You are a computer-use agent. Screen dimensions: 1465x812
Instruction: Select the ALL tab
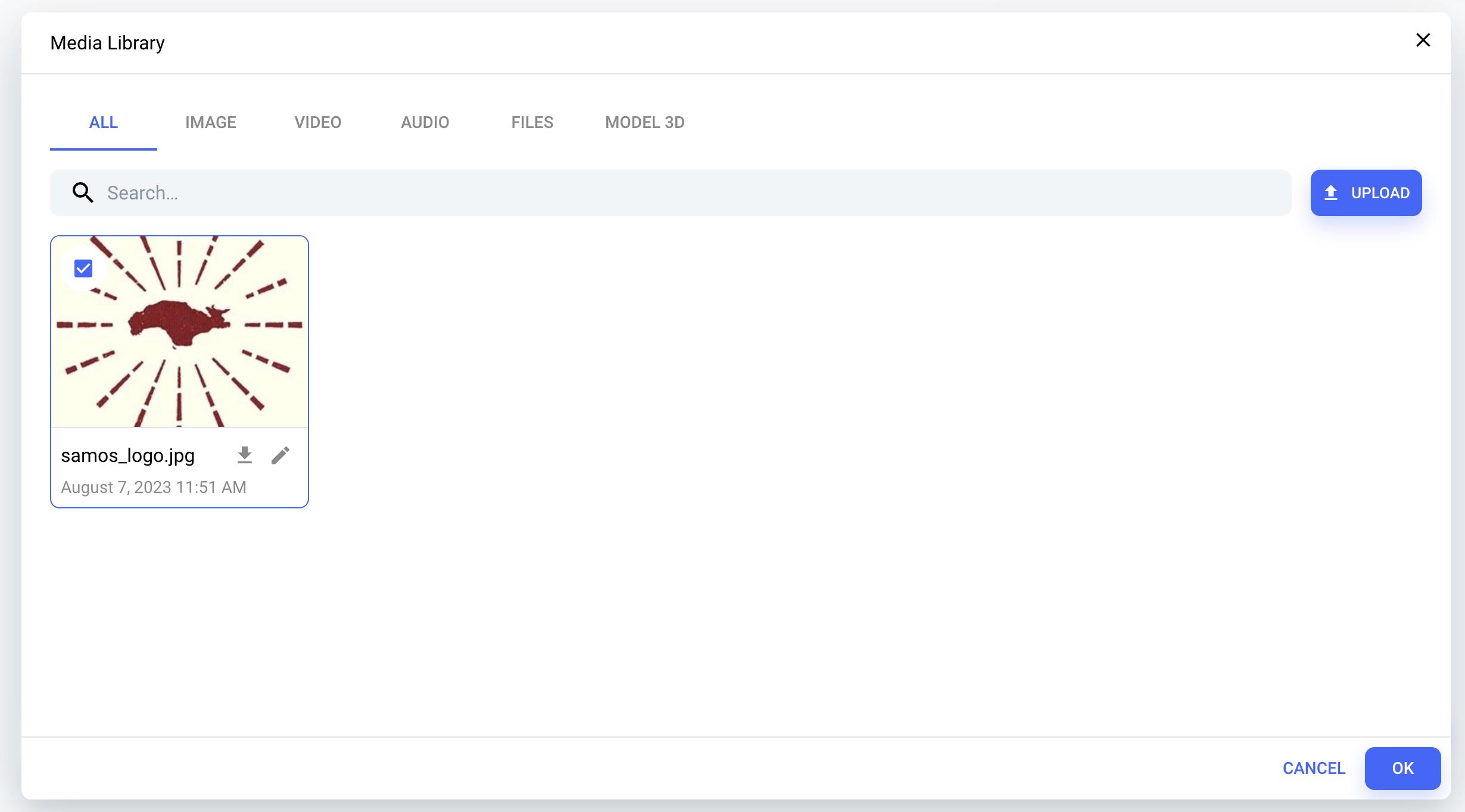103,122
